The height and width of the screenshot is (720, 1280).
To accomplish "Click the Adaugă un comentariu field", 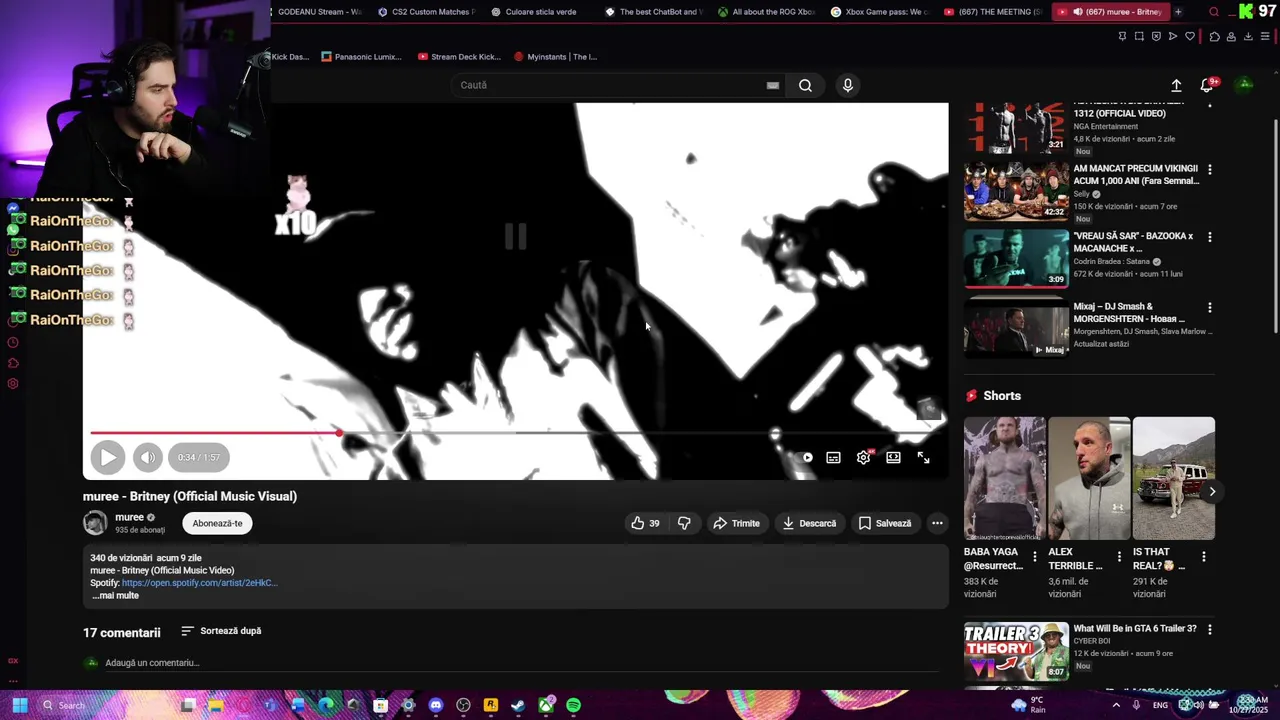I will click(x=520, y=663).
